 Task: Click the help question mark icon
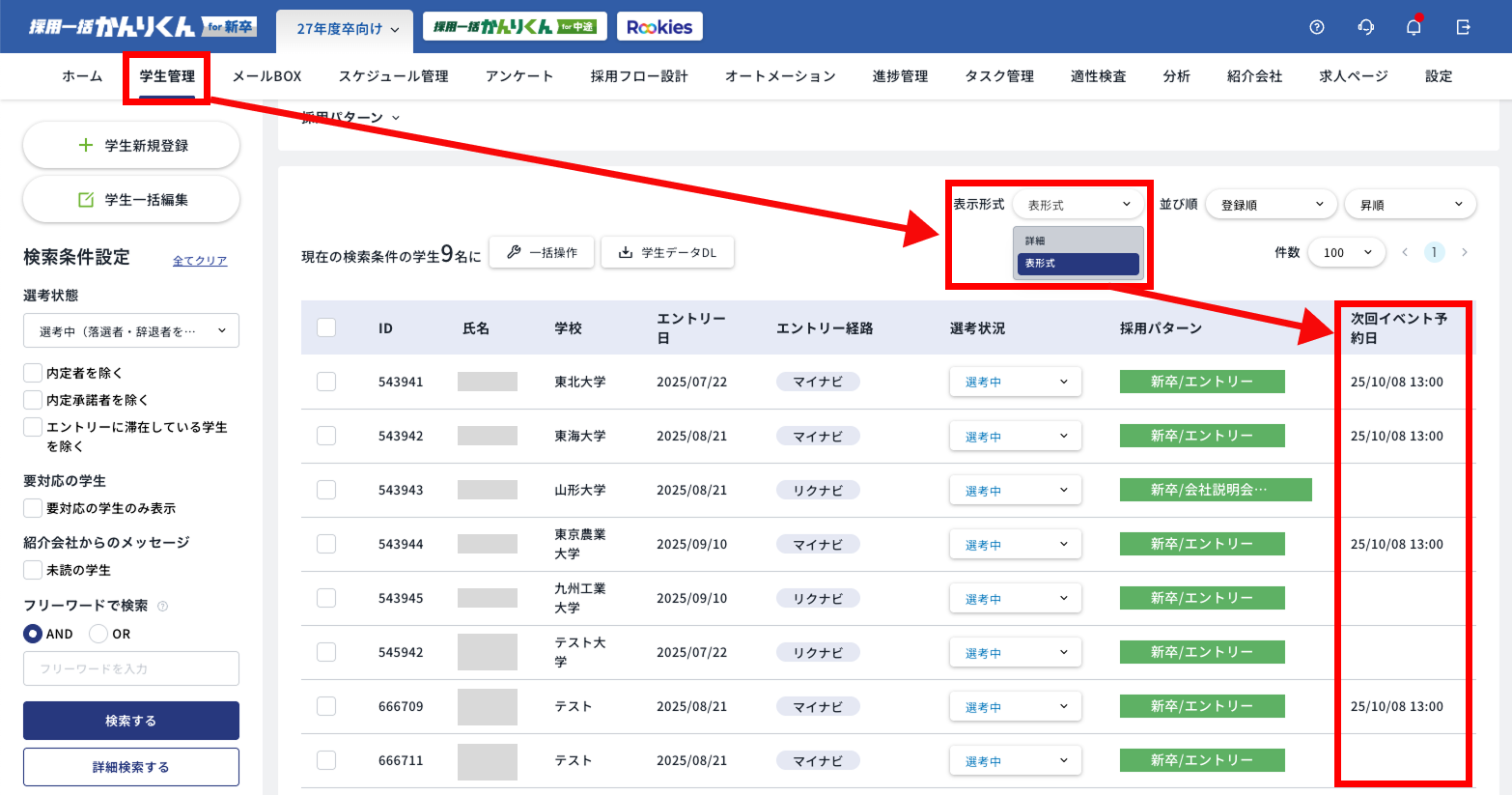pyautogui.click(x=1316, y=27)
